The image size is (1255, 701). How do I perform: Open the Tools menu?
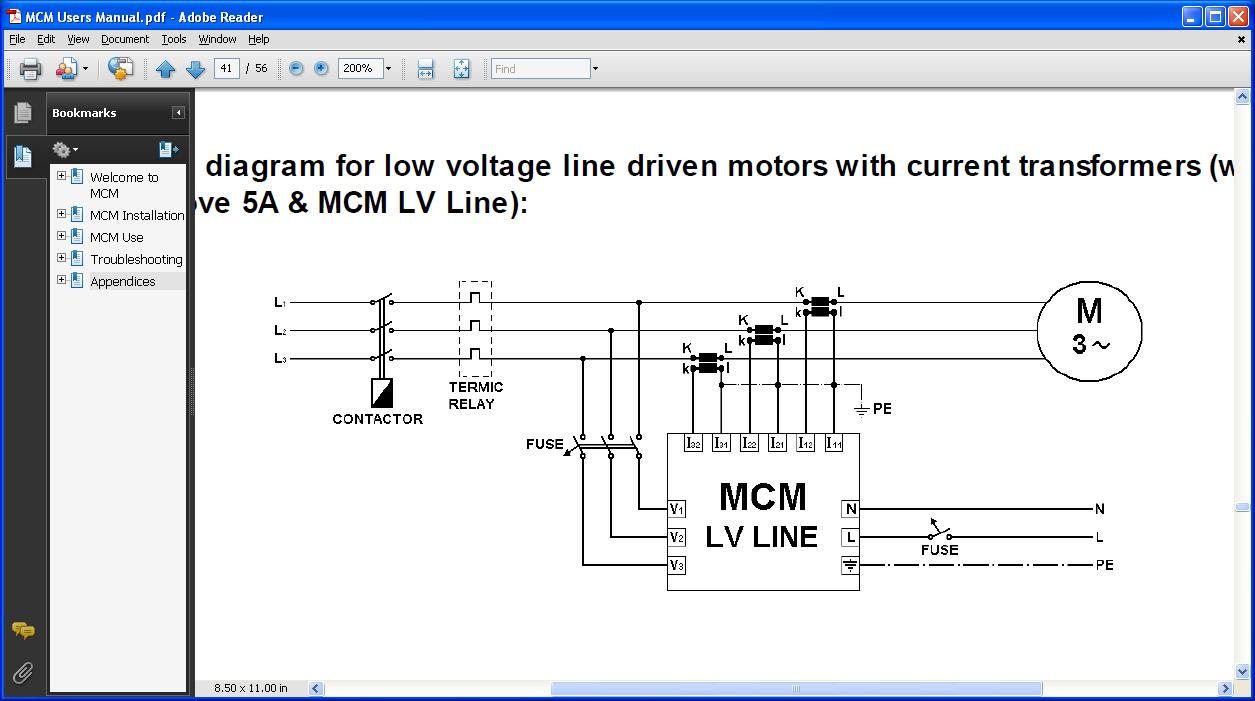(x=174, y=39)
